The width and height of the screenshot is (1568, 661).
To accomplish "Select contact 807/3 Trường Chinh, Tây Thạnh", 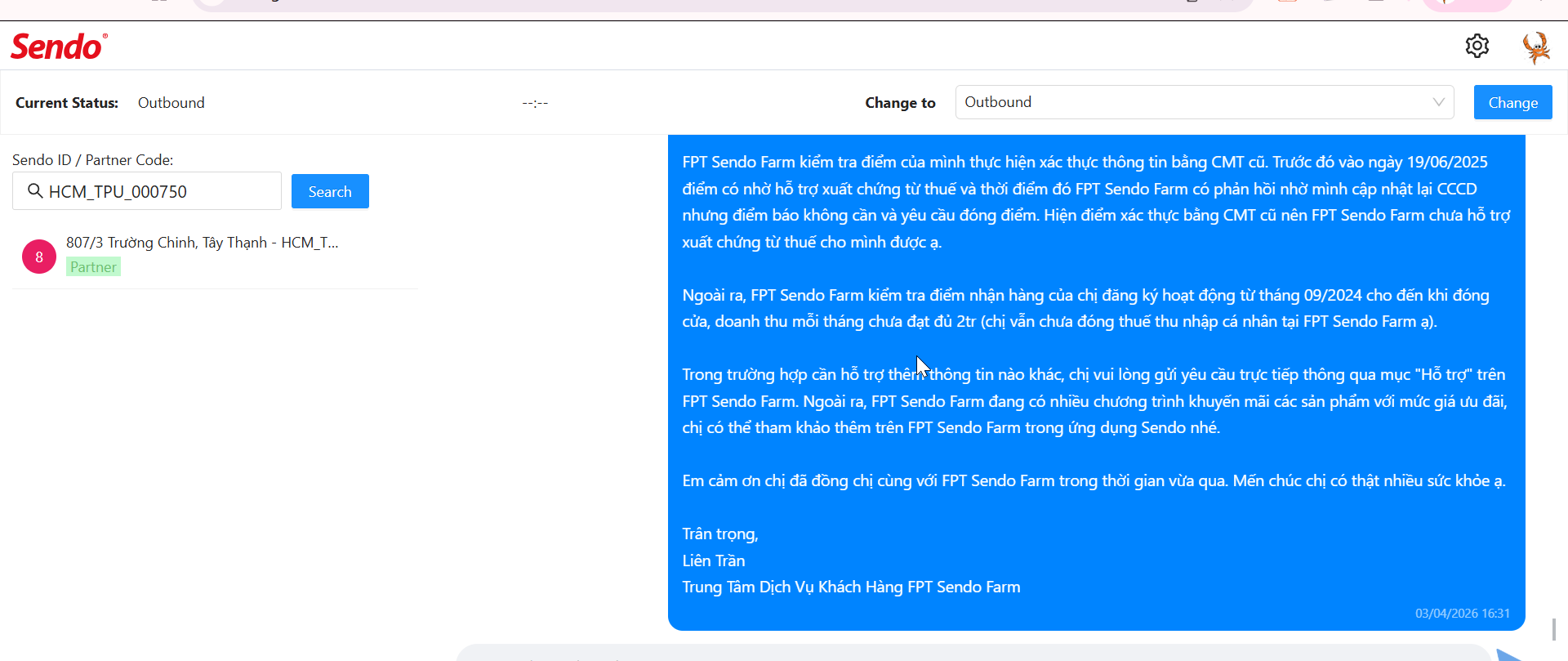I will click(216, 256).
